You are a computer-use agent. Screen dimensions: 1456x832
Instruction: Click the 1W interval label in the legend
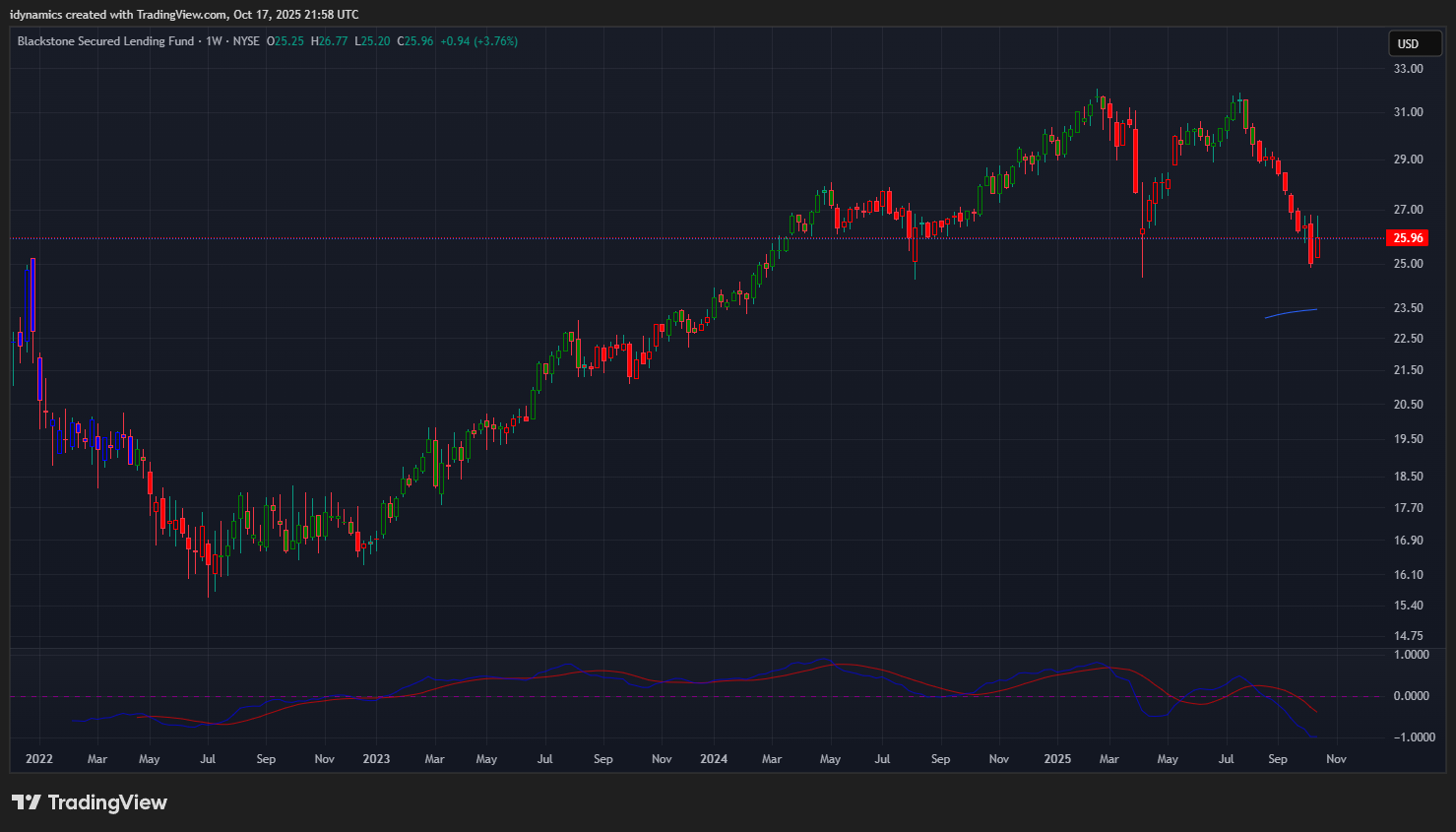[214, 41]
